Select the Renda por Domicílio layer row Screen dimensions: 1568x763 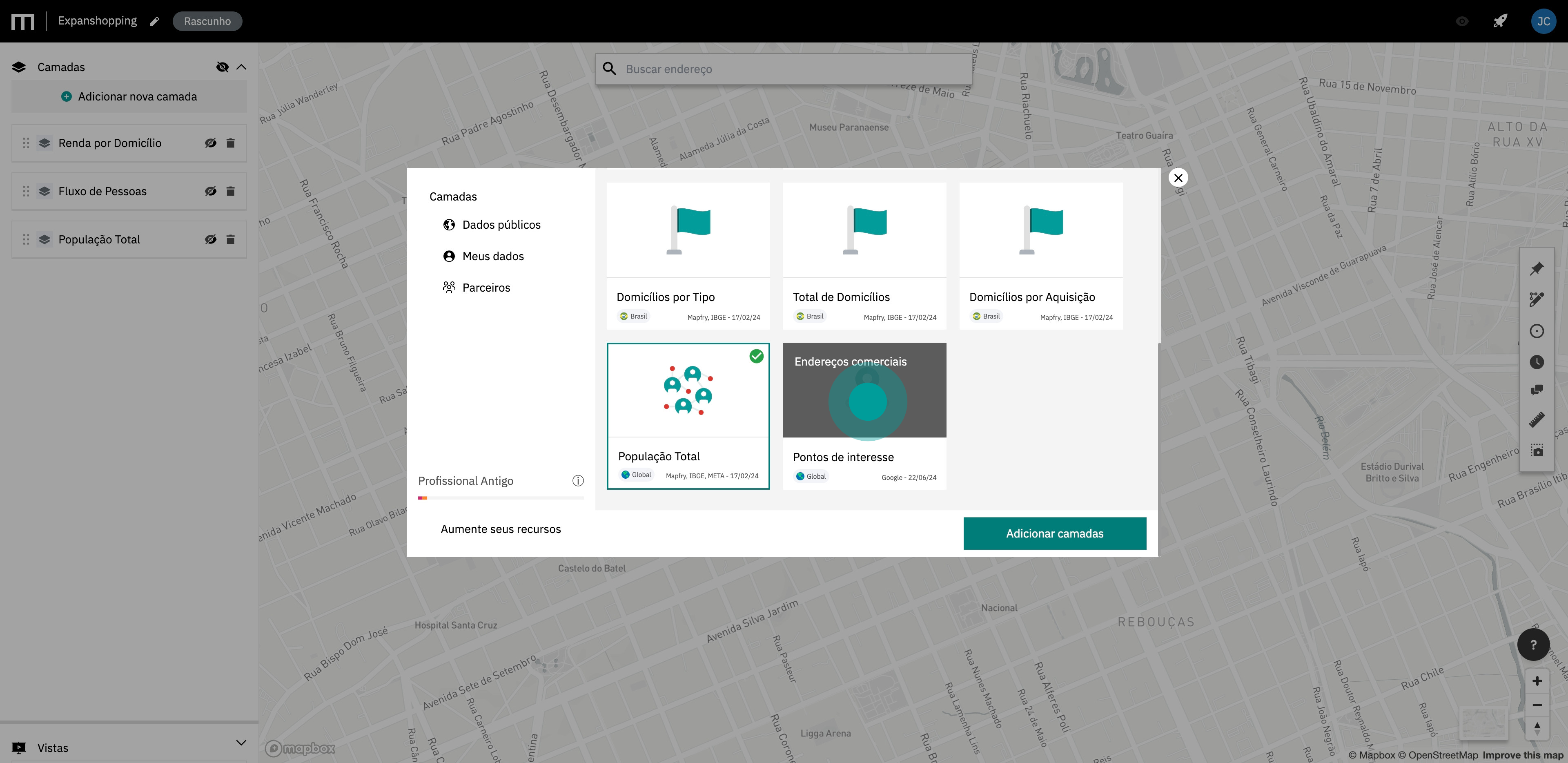coord(129,143)
